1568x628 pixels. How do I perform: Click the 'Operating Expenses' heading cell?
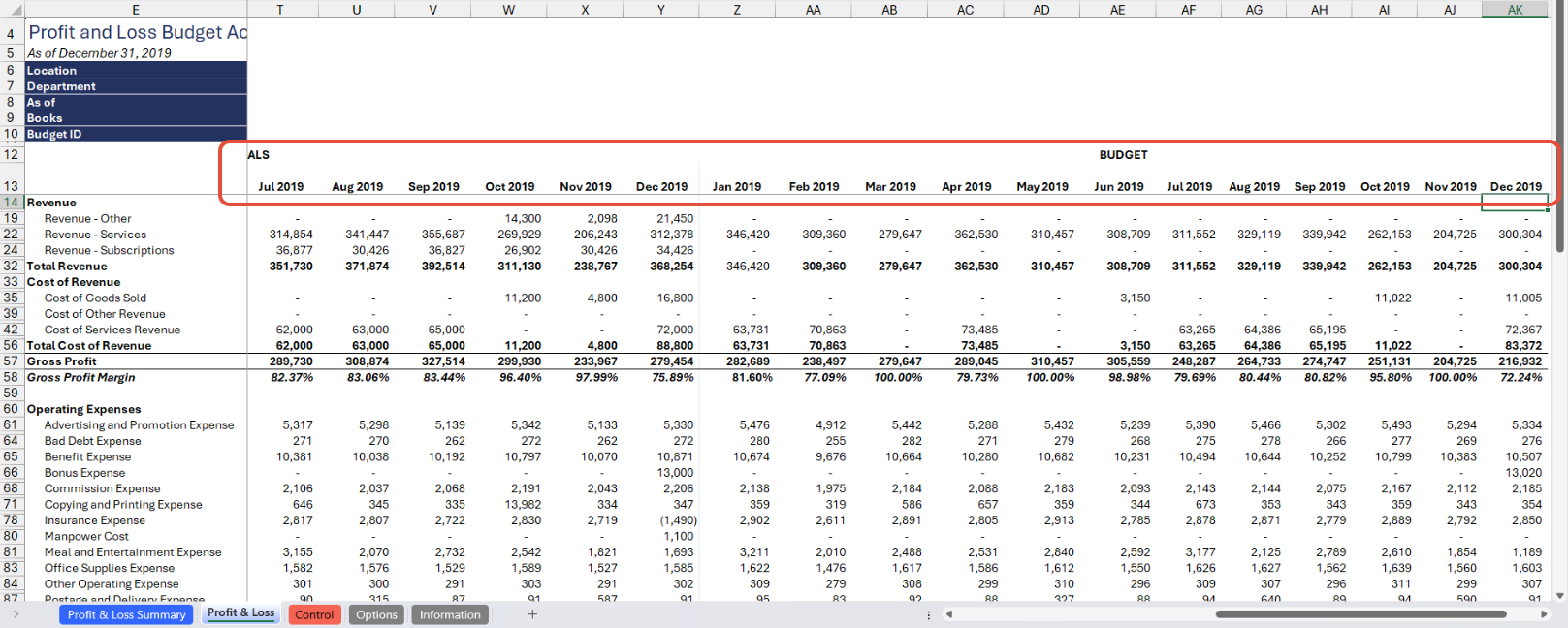(x=83, y=409)
